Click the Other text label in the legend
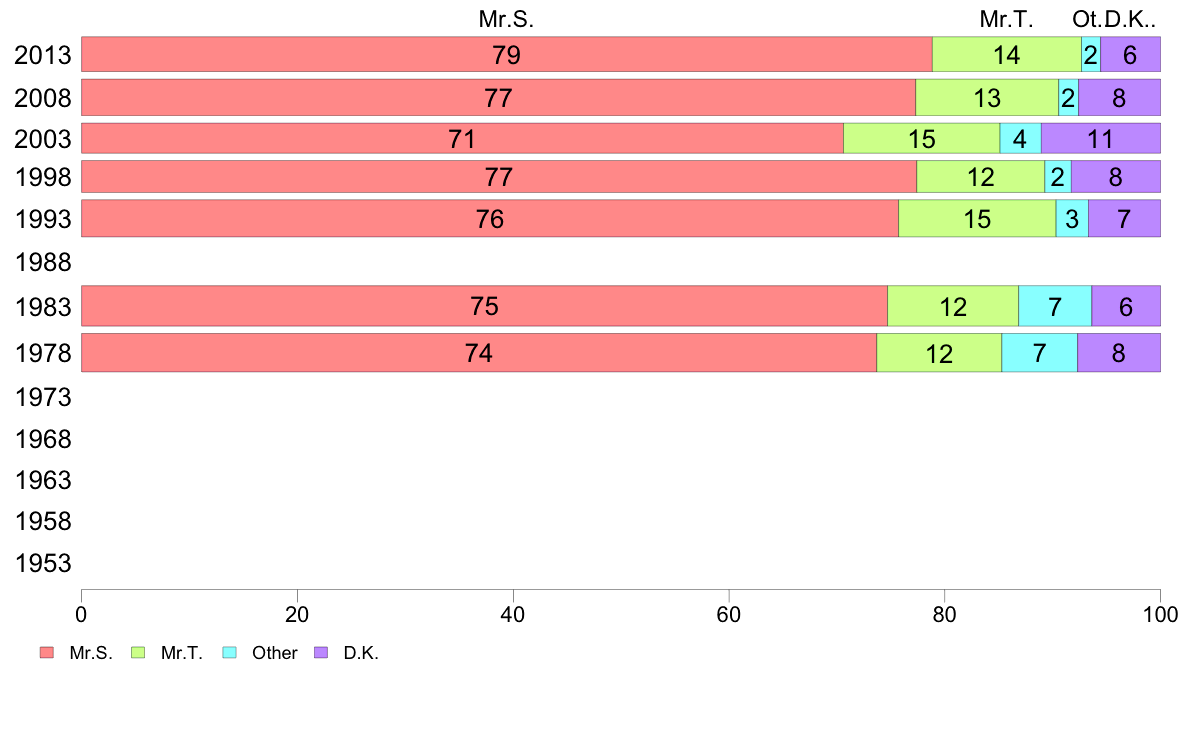This screenshot has width=1188, height=736. (275, 653)
